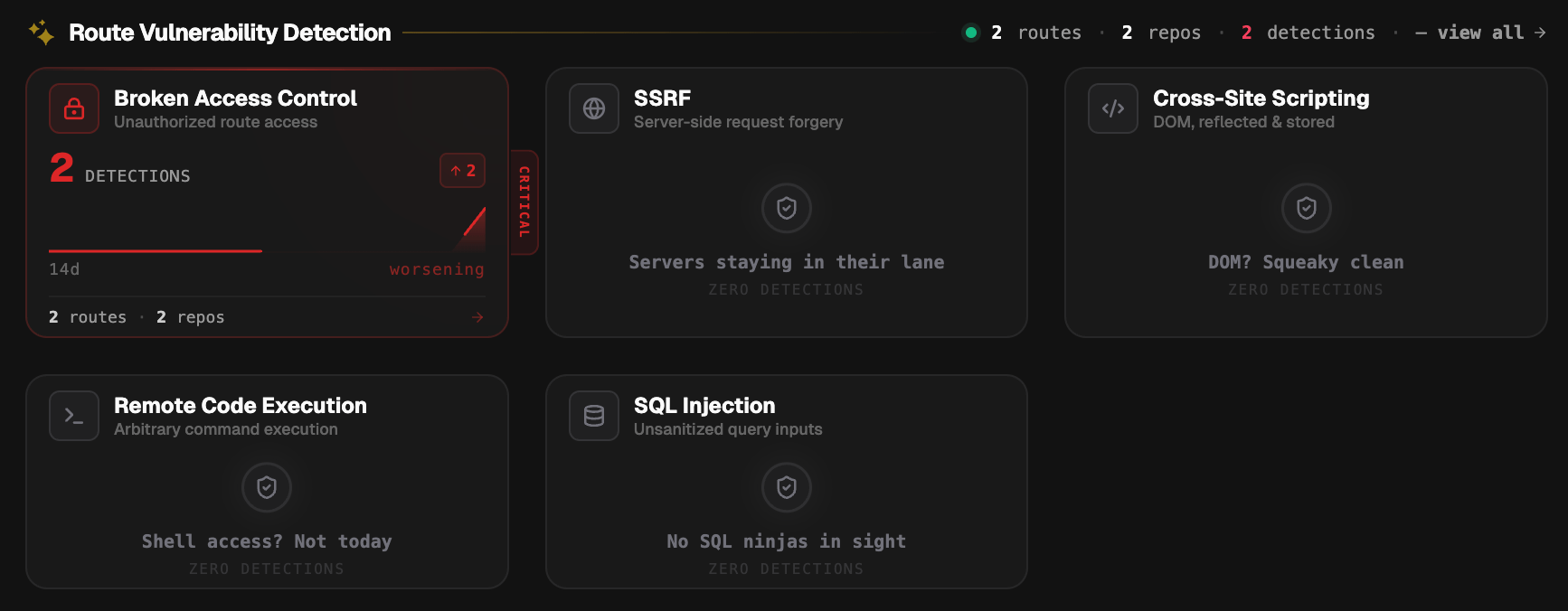The image size is (1568, 611).
Task: Click the shield icon in Cross-Site Scripting card
Action: pos(1307,208)
